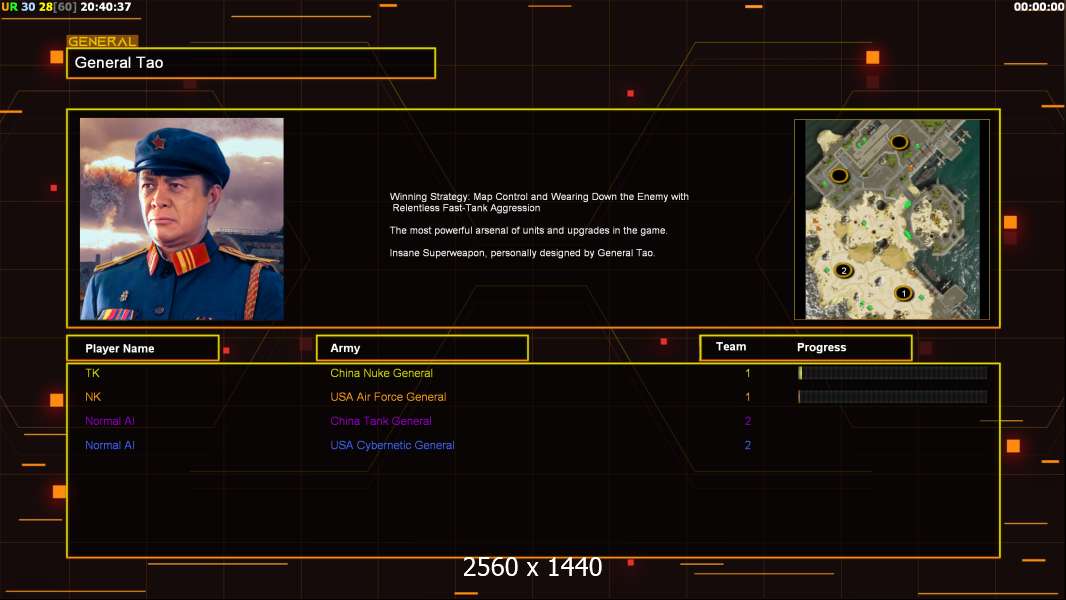This screenshot has width=1066, height=600.
Task: Click TK's loading progress bar
Action: [893, 372]
